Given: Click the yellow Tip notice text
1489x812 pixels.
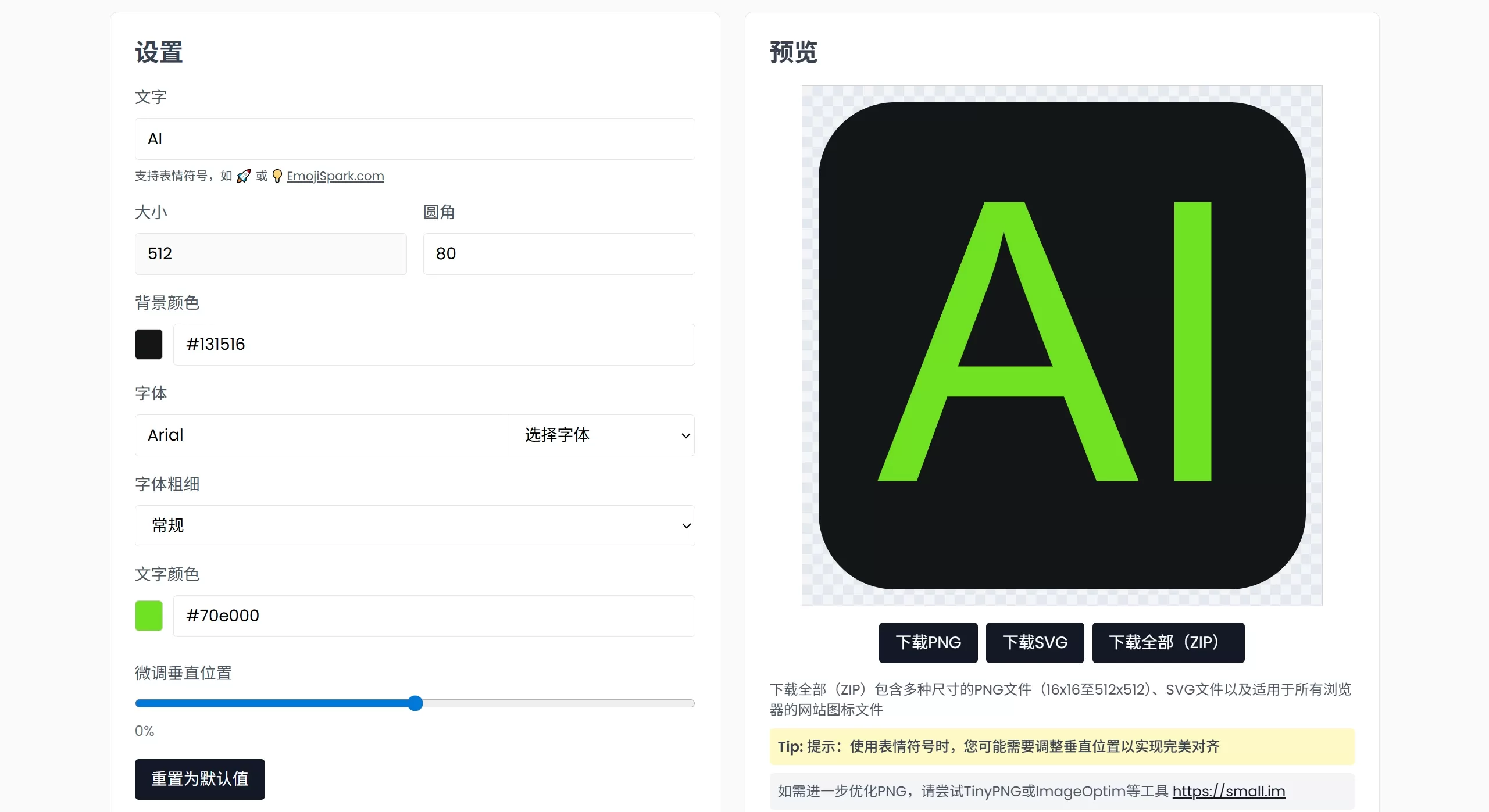Looking at the screenshot, I should click(x=998, y=746).
